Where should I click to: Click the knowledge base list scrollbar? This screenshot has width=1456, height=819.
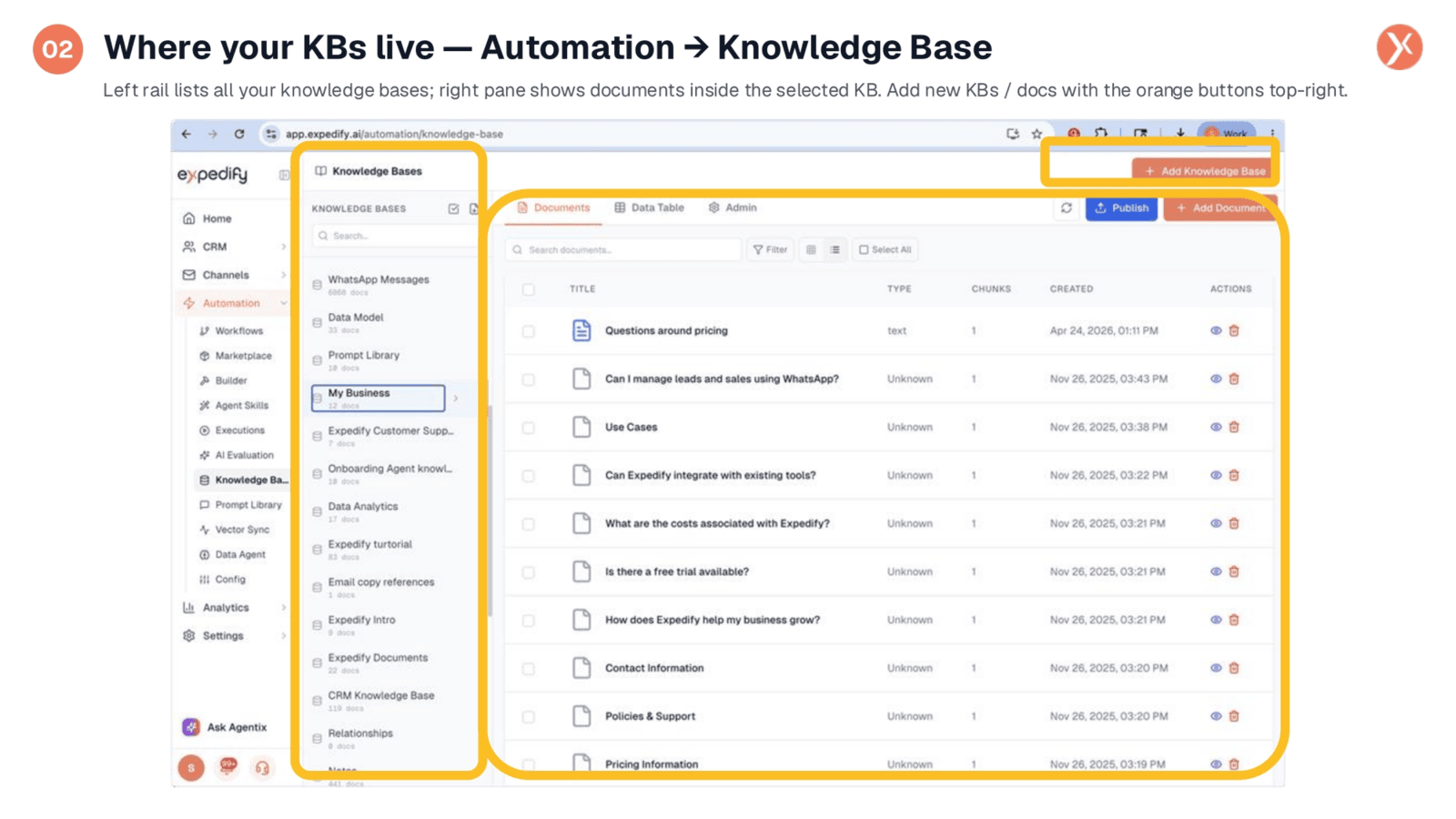[x=490, y=510]
